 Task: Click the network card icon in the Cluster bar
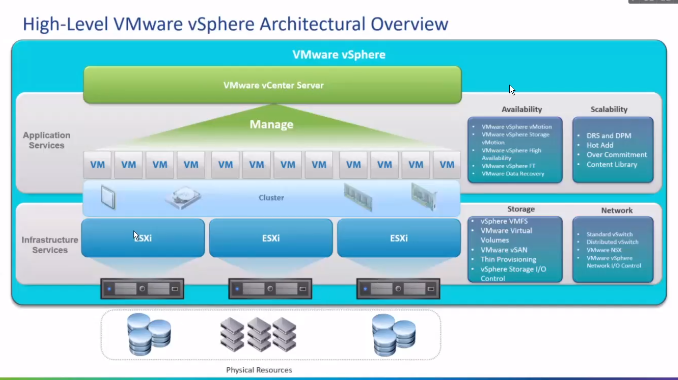pyautogui.click(x=424, y=197)
